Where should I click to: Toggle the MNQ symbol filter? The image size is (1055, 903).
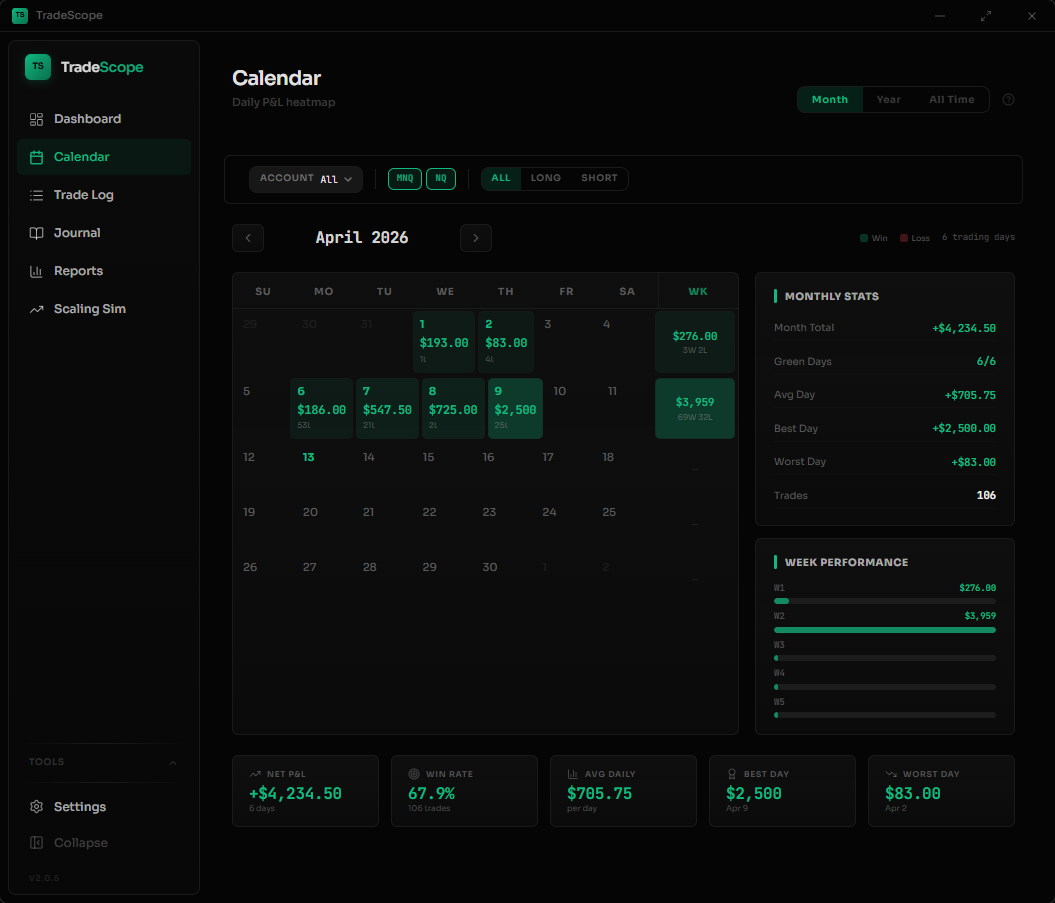tap(404, 179)
